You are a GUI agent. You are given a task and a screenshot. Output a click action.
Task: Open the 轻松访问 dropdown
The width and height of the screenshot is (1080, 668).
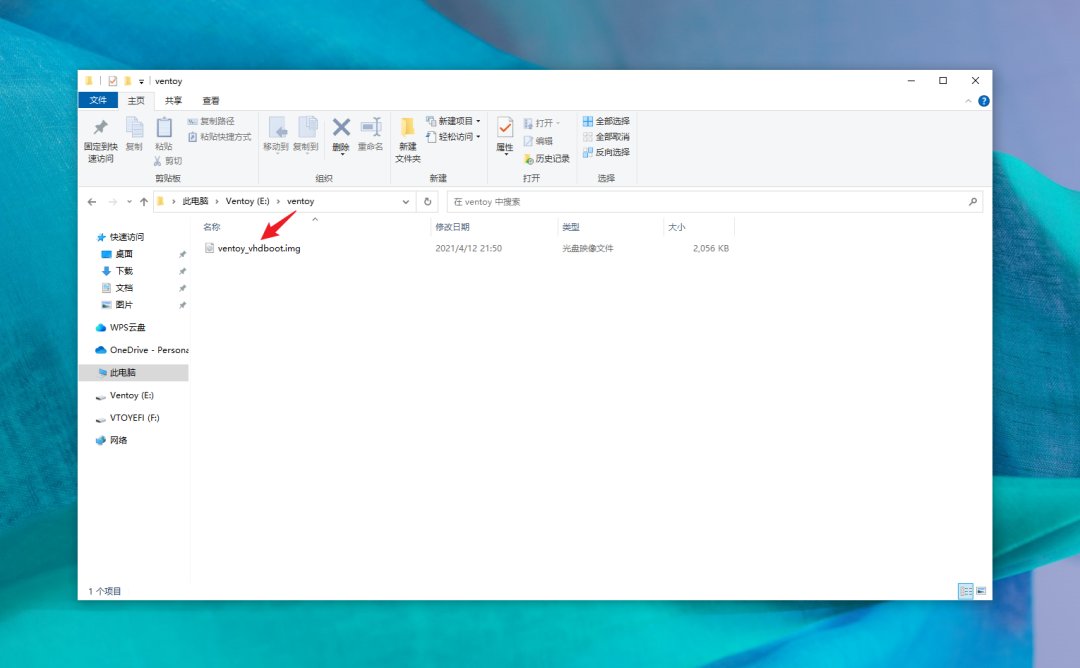pyautogui.click(x=453, y=137)
